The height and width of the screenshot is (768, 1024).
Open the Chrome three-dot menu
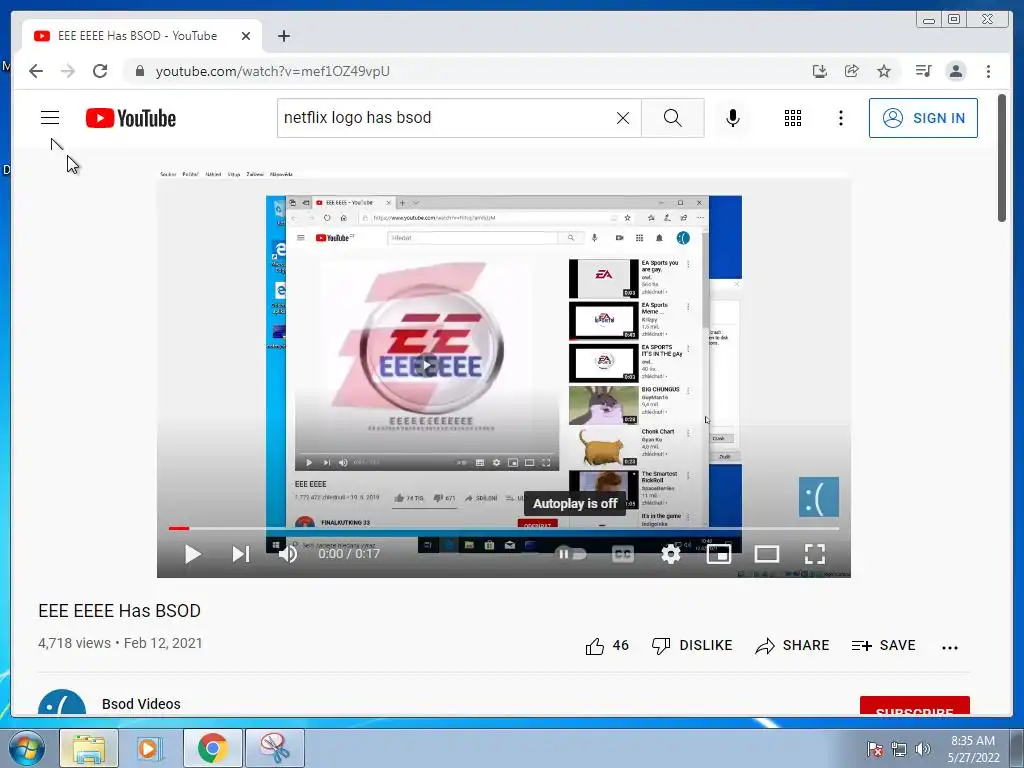coord(988,71)
